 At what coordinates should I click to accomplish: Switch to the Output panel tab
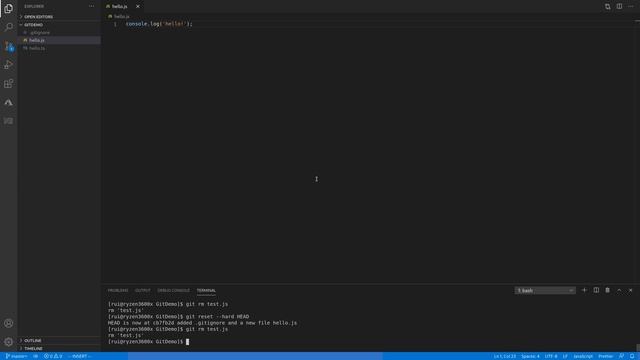pyautogui.click(x=142, y=290)
